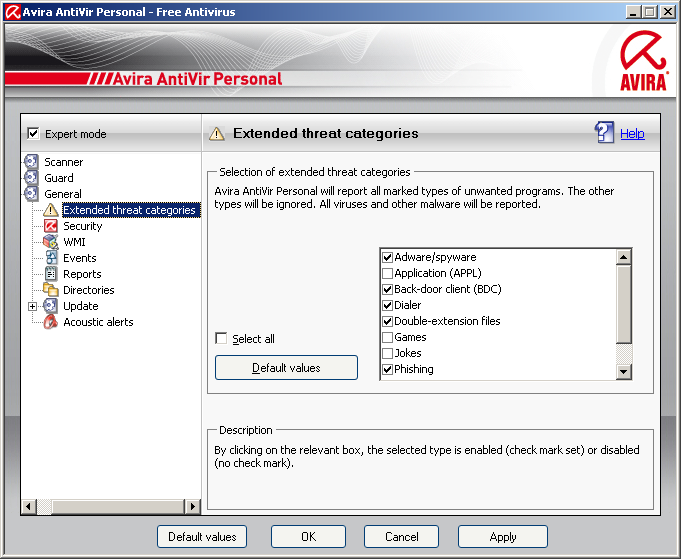Viewport: 681px width, 559px height.
Task: Check the Jokes category
Action: [x=387, y=353]
